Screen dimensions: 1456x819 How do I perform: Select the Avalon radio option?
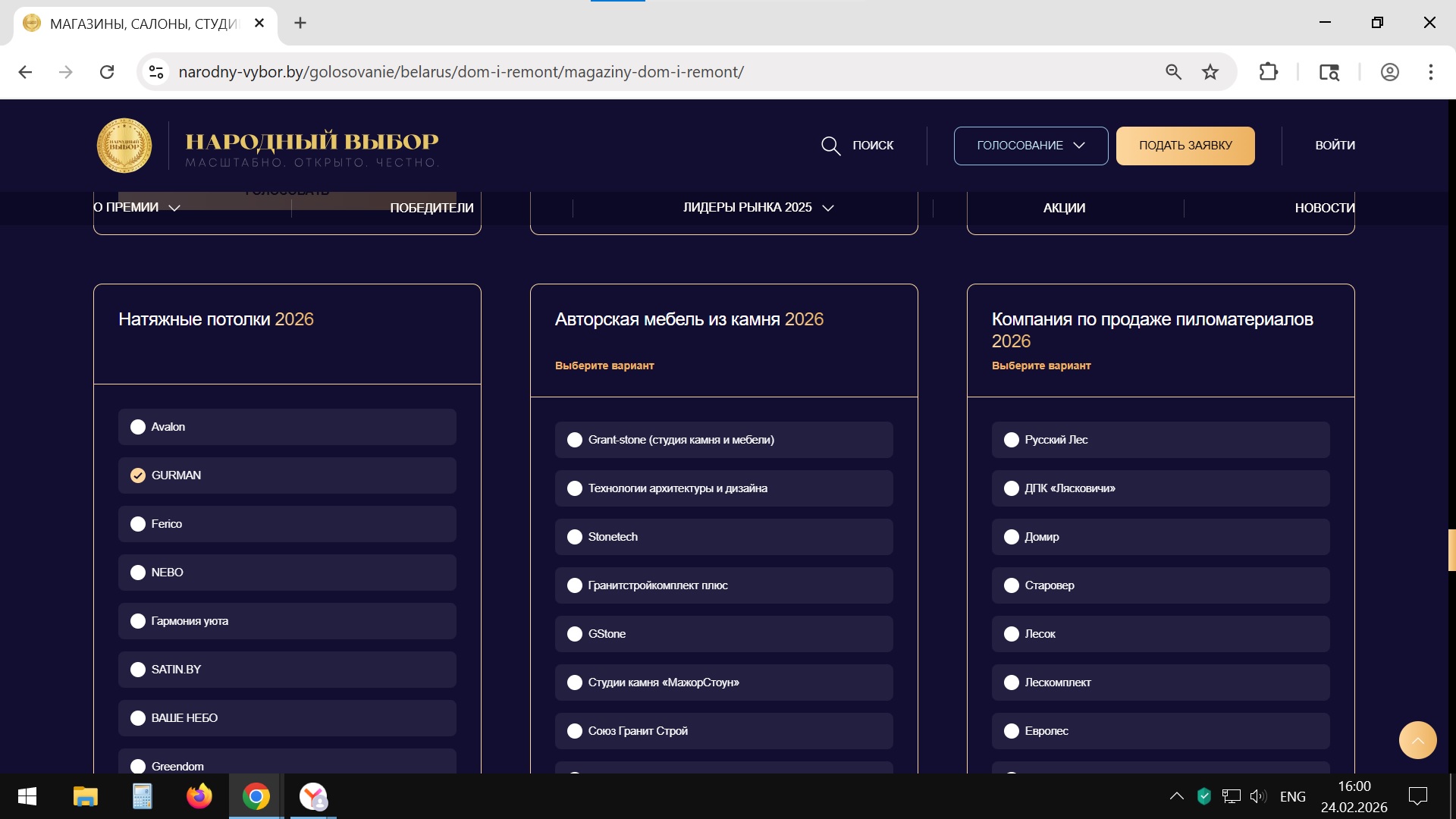[138, 427]
